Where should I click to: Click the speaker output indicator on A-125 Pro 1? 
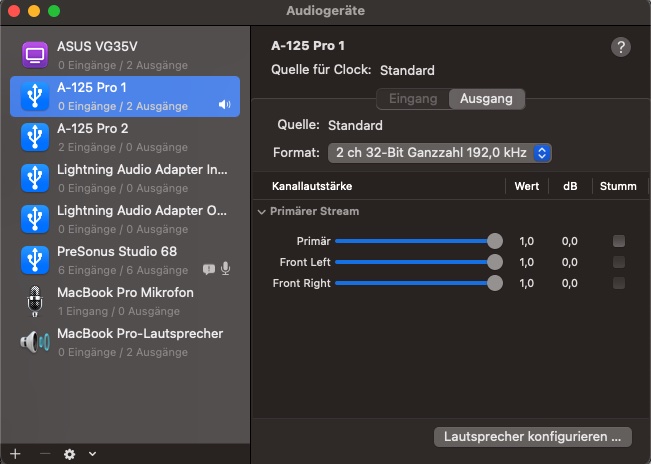[225, 105]
